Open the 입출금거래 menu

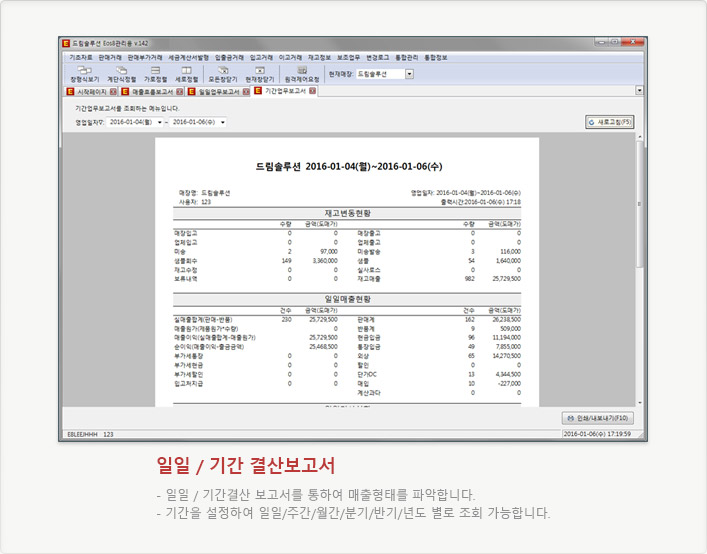click(229, 58)
